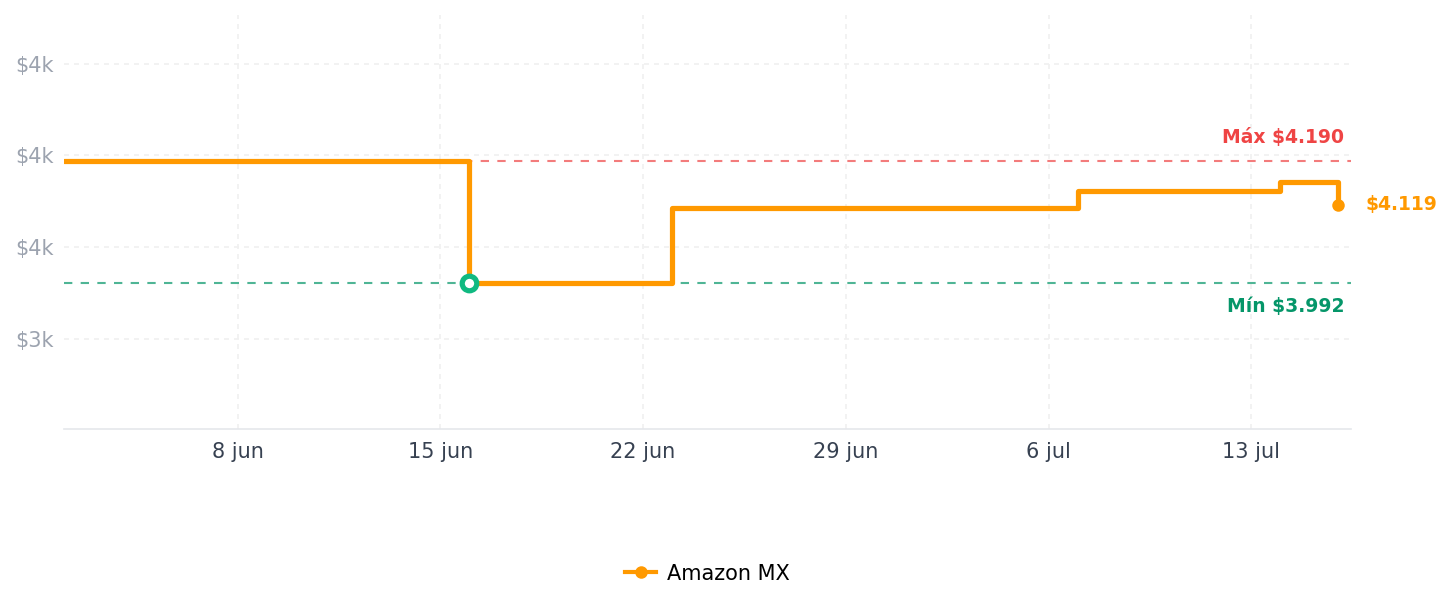Screen dimensions: 1452x607
Task: Select the 8 jun axis date label
Action: point(238,452)
